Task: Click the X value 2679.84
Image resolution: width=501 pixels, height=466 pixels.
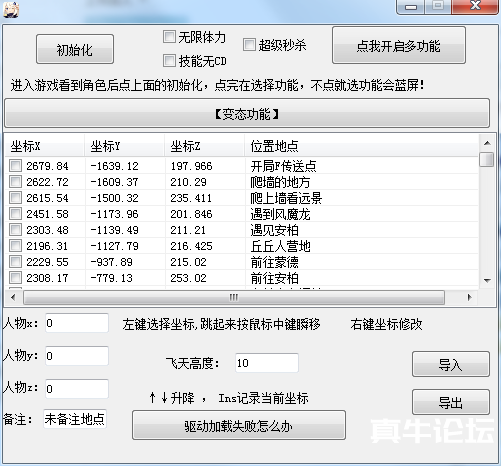Action: [47, 166]
